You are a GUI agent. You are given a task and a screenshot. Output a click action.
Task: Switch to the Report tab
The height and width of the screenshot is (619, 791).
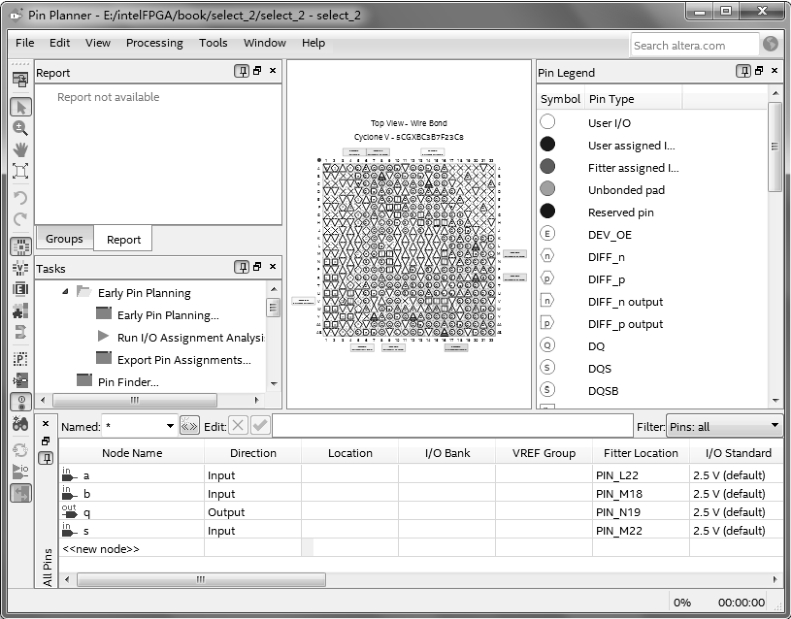tap(124, 240)
